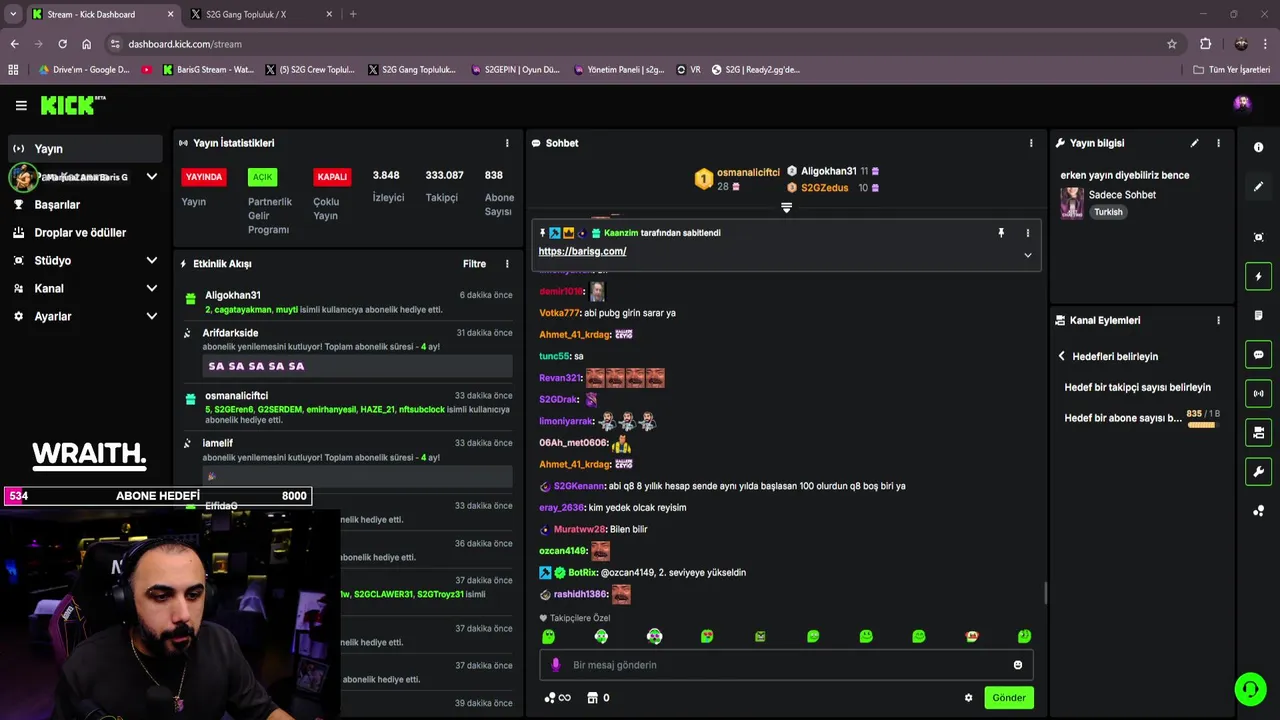This screenshot has height=720, width=1280.
Task: Open the hamburger navigation menu
Action: click(x=21, y=105)
